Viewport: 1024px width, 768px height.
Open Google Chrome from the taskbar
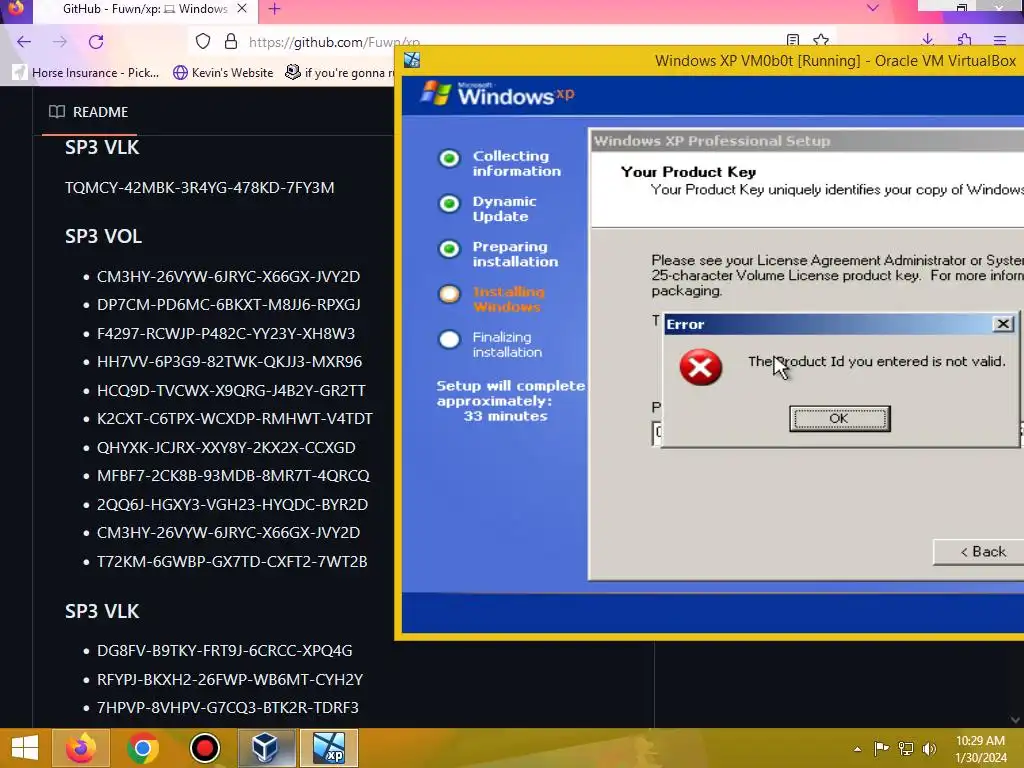143,748
